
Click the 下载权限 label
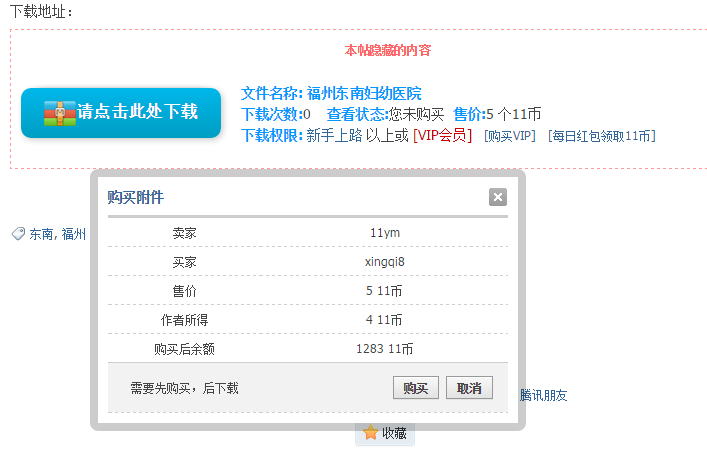(x=270, y=135)
